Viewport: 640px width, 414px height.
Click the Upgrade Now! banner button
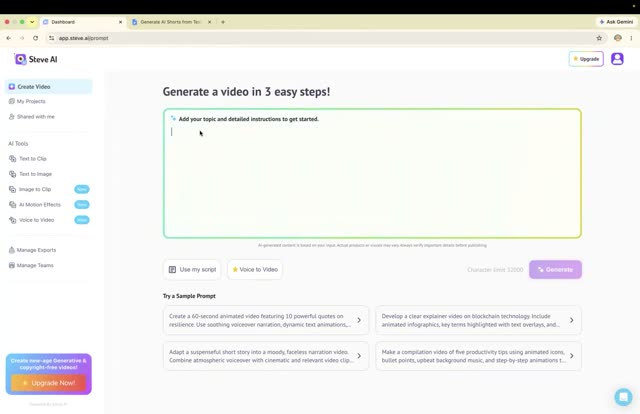click(x=49, y=383)
